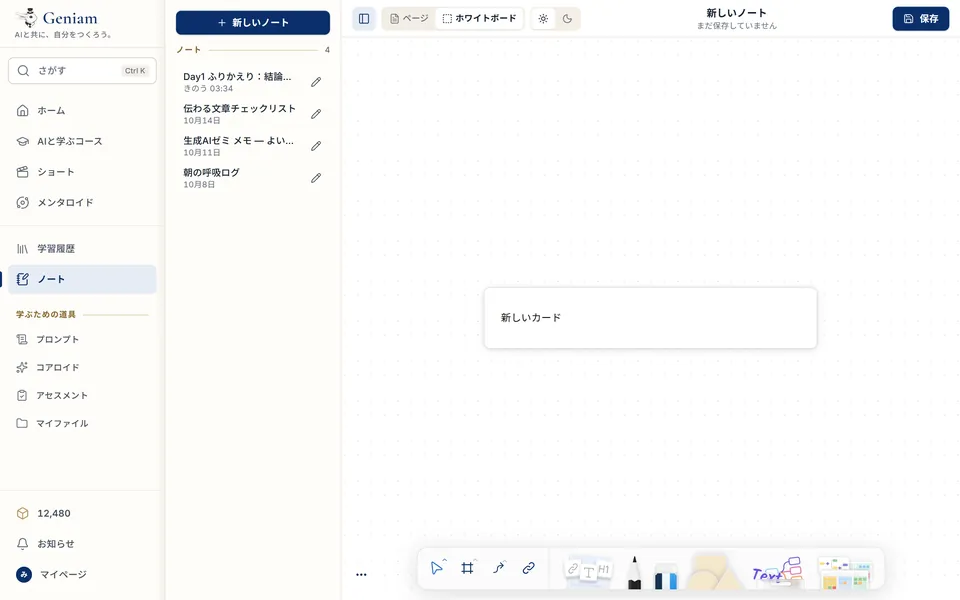Open the 伝わる文章チェックリスト note

click(x=239, y=114)
